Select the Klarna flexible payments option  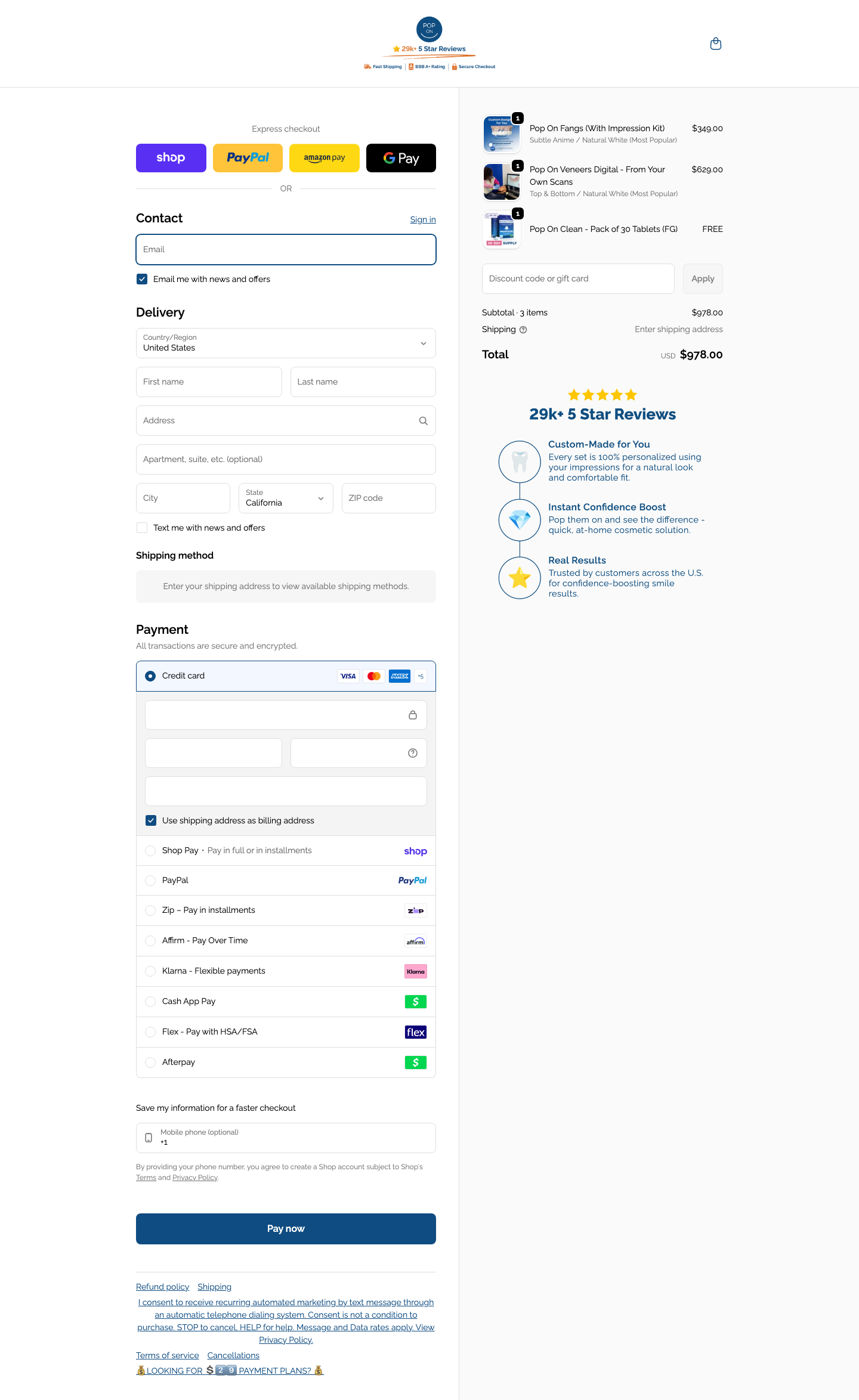tap(150, 971)
